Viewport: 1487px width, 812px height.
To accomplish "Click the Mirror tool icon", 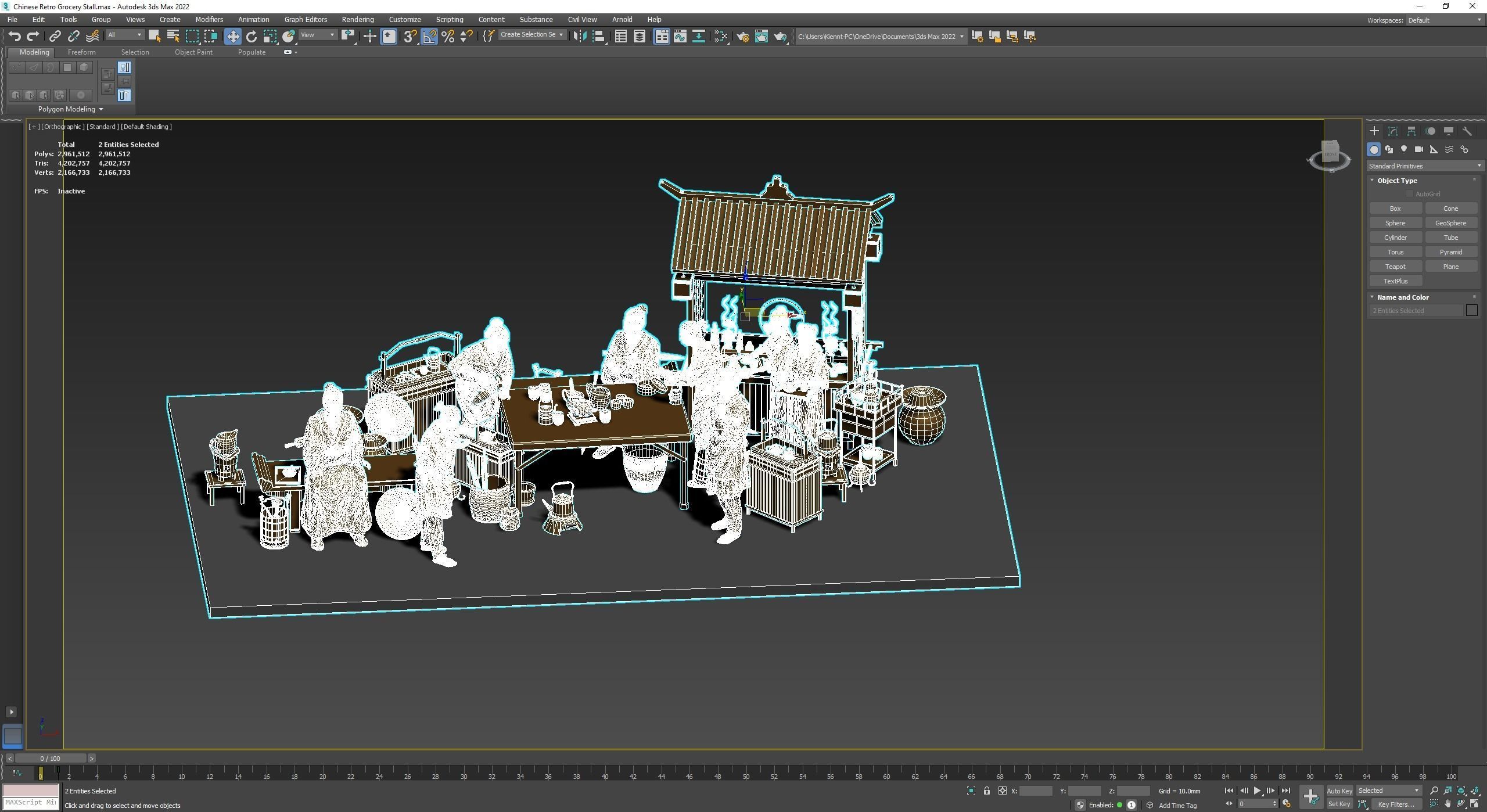I will pyautogui.click(x=579, y=37).
